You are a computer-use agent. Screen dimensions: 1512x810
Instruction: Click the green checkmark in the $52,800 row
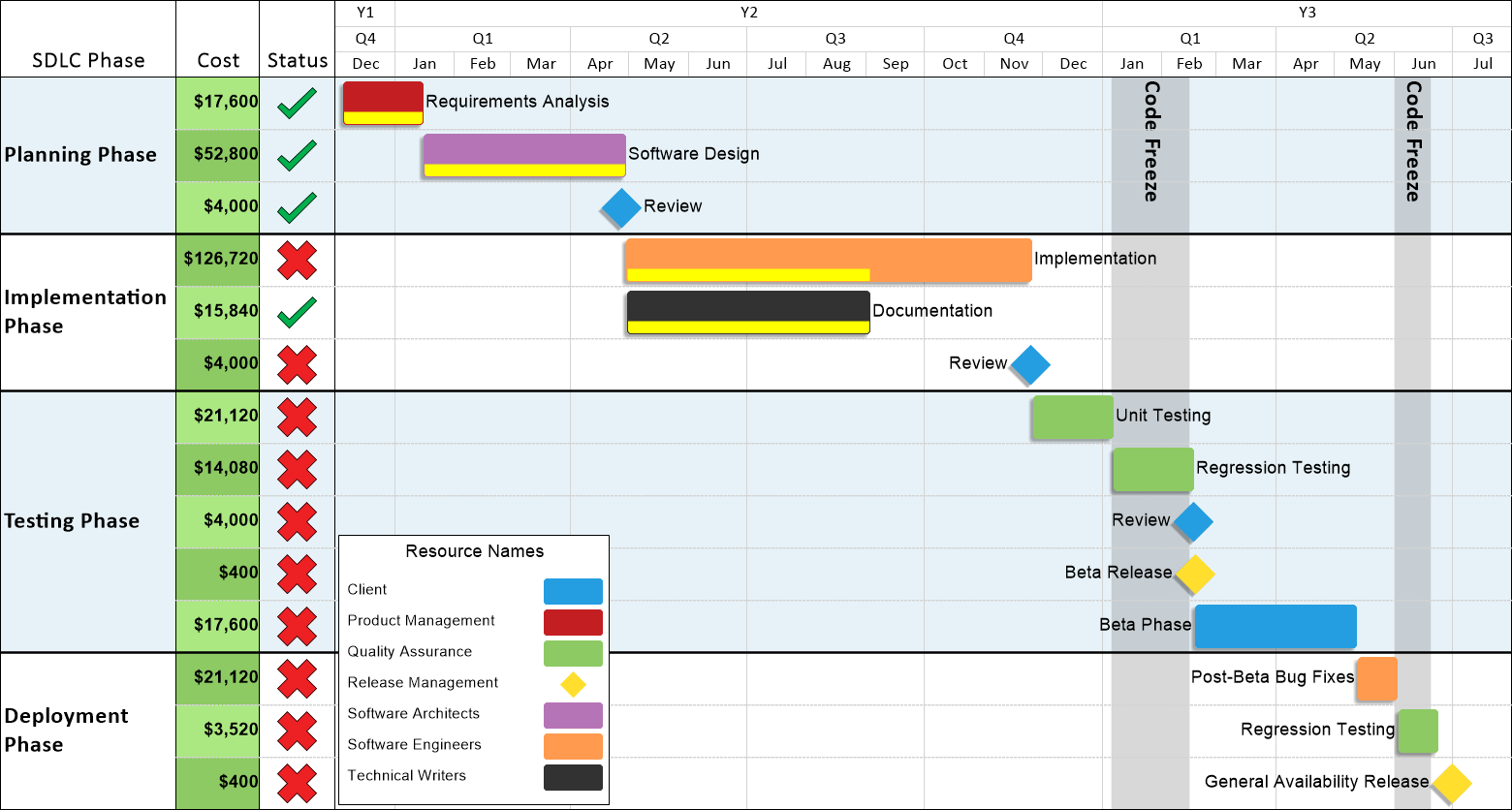pyautogui.click(x=297, y=155)
